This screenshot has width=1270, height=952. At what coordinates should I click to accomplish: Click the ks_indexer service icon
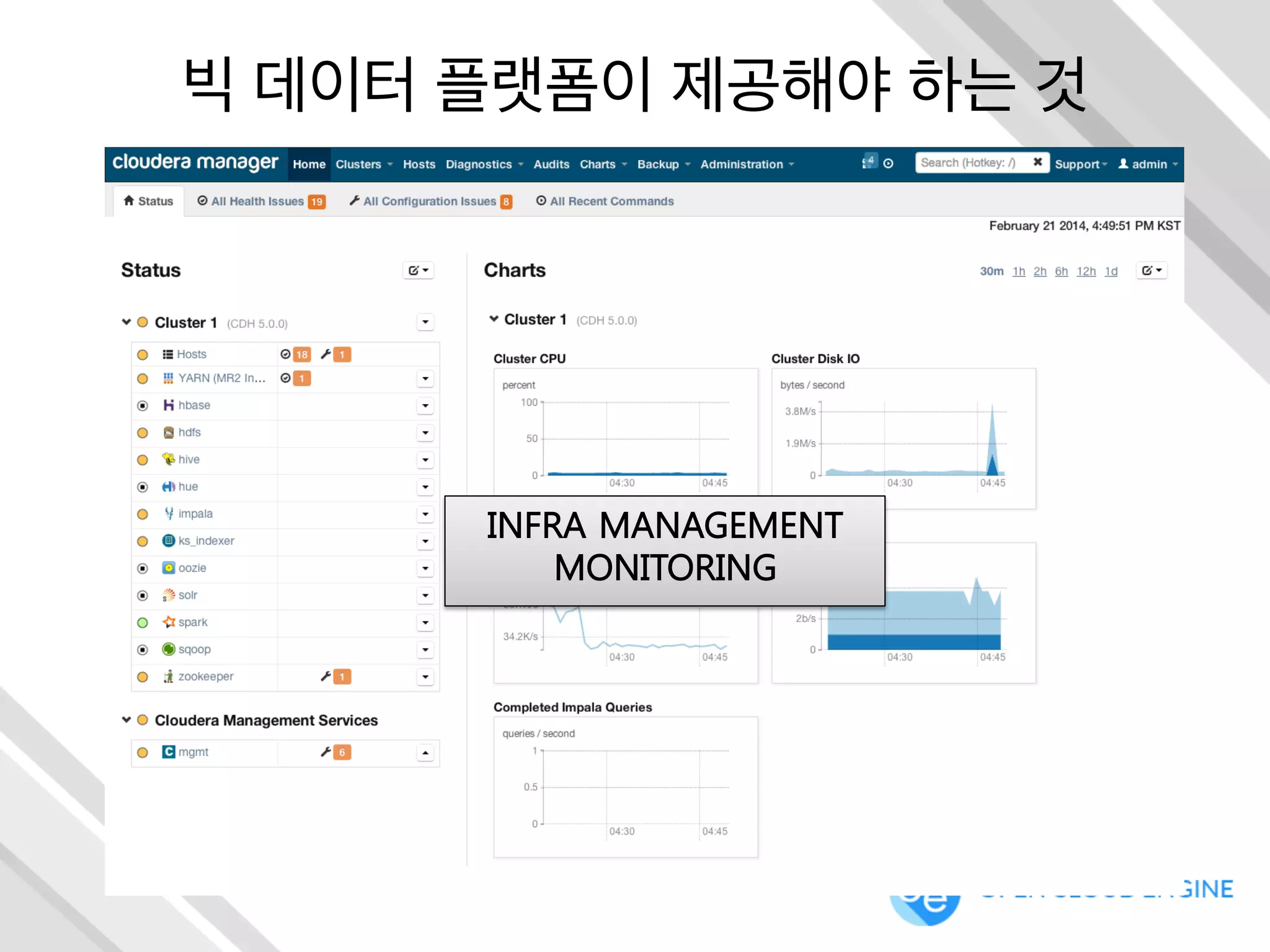click(x=169, y=541)
